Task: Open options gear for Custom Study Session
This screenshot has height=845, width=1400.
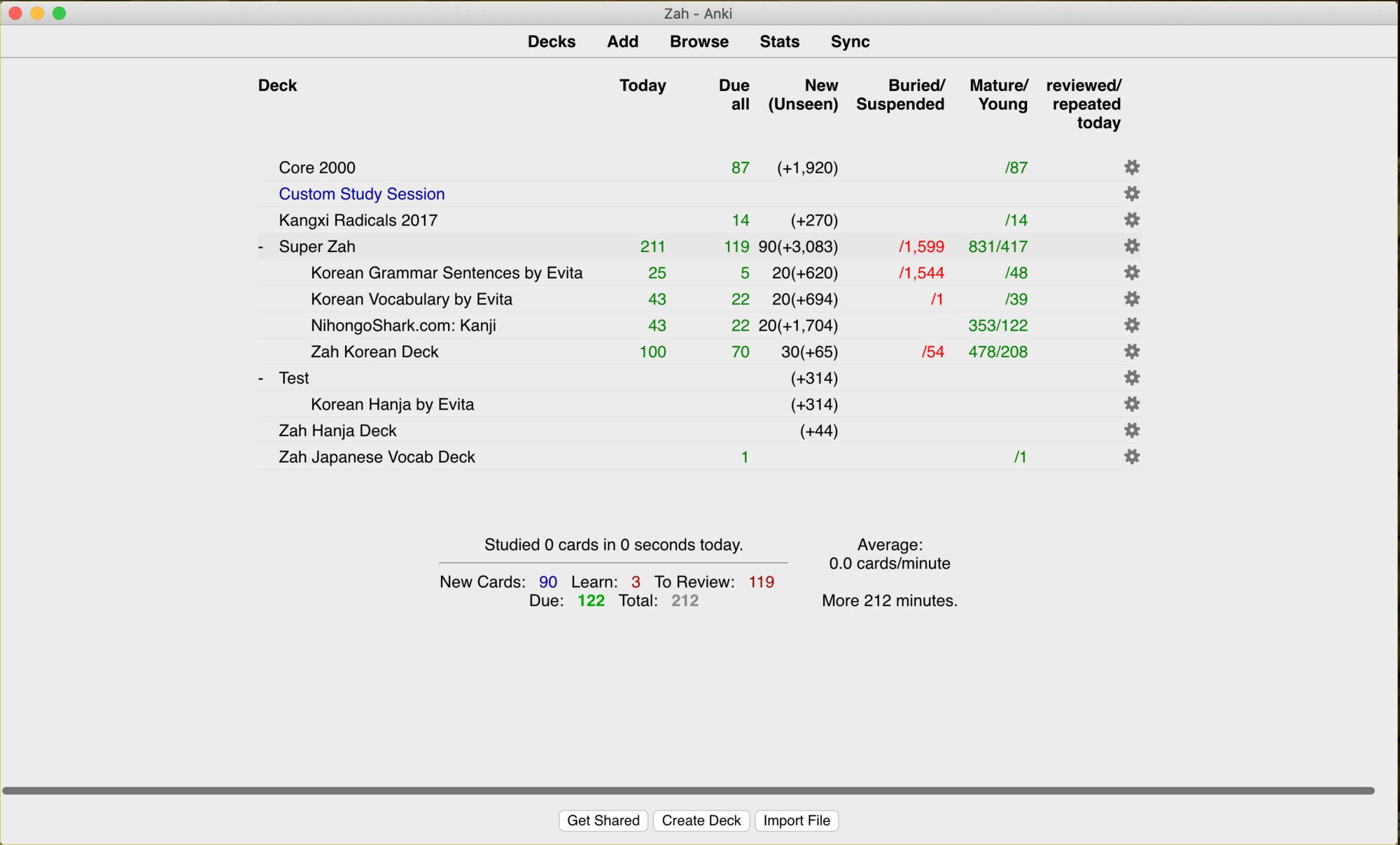Action: (1131, 193)
